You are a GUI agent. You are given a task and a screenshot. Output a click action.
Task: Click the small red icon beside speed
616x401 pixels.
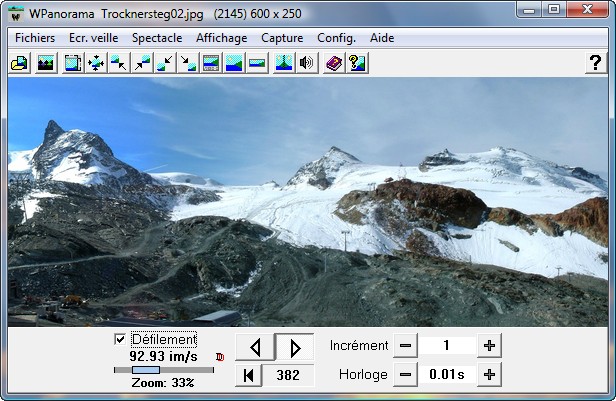point(220,357)
